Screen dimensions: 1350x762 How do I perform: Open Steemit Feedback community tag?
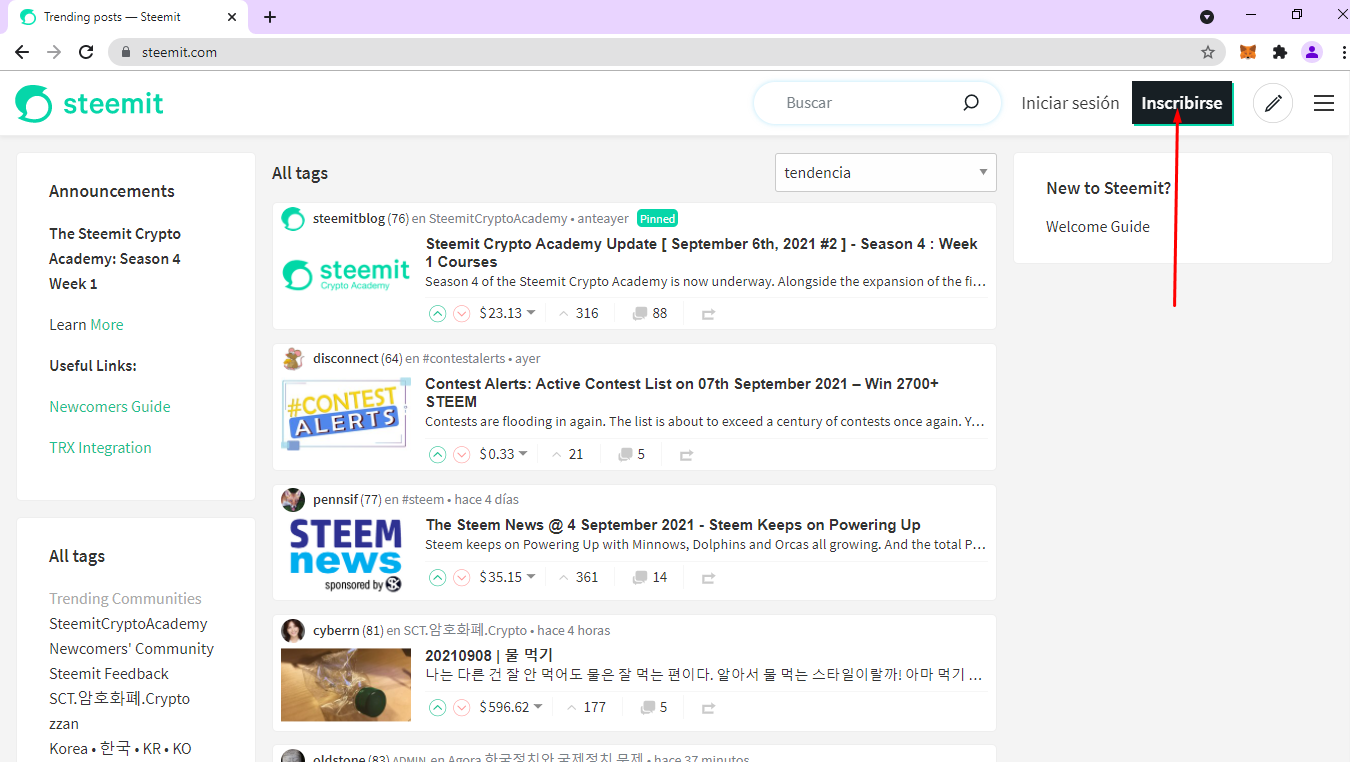109,674
